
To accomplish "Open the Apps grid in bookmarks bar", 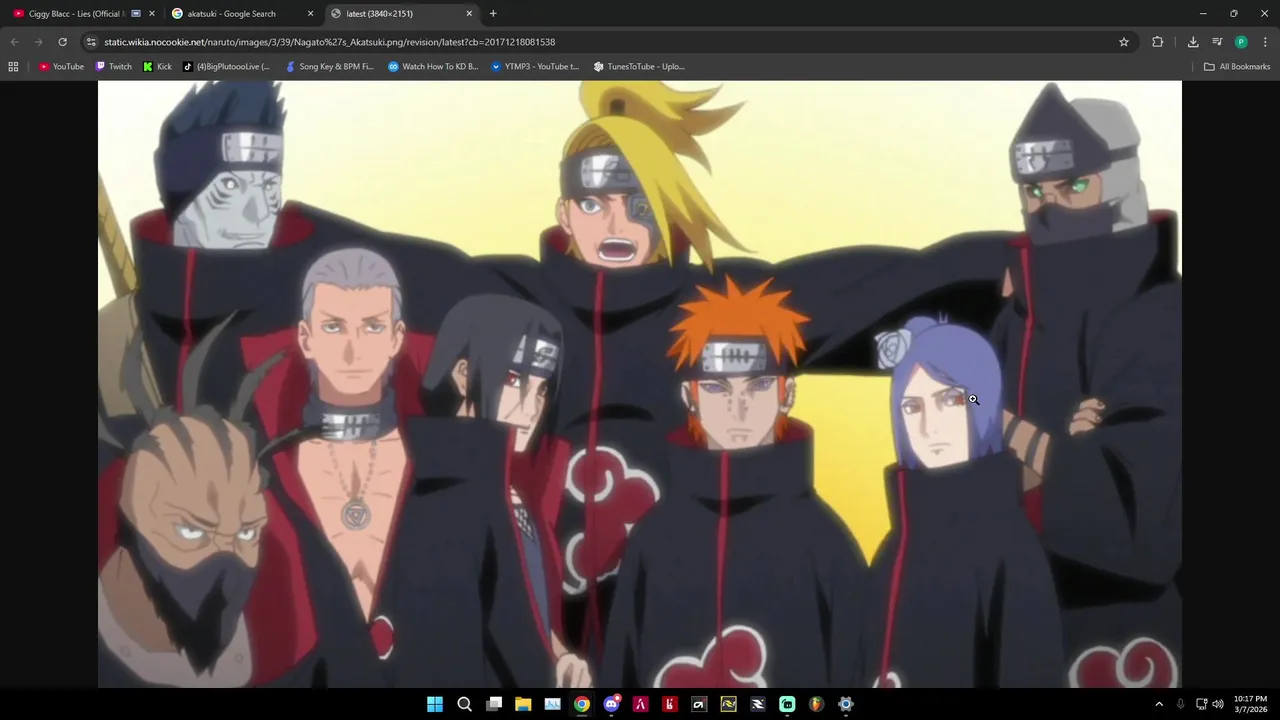I will [x=13, y=67].
